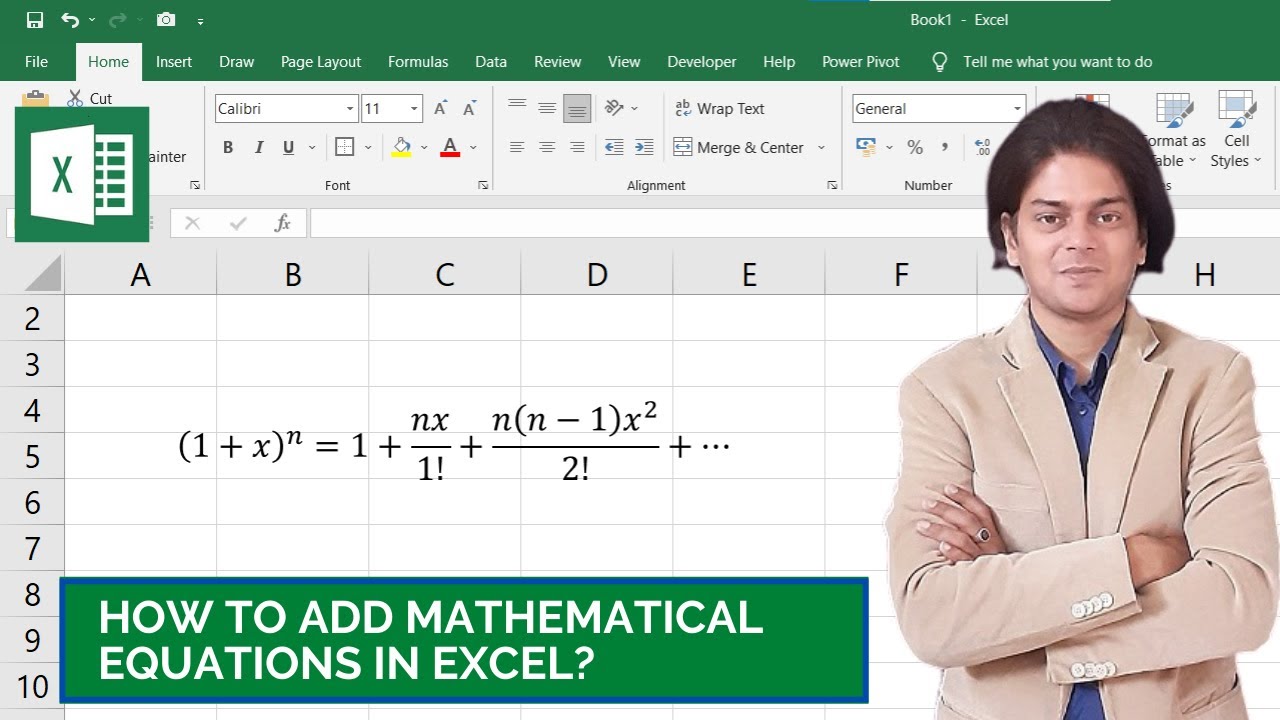
Task: Align text right
Action: point(577,147)
